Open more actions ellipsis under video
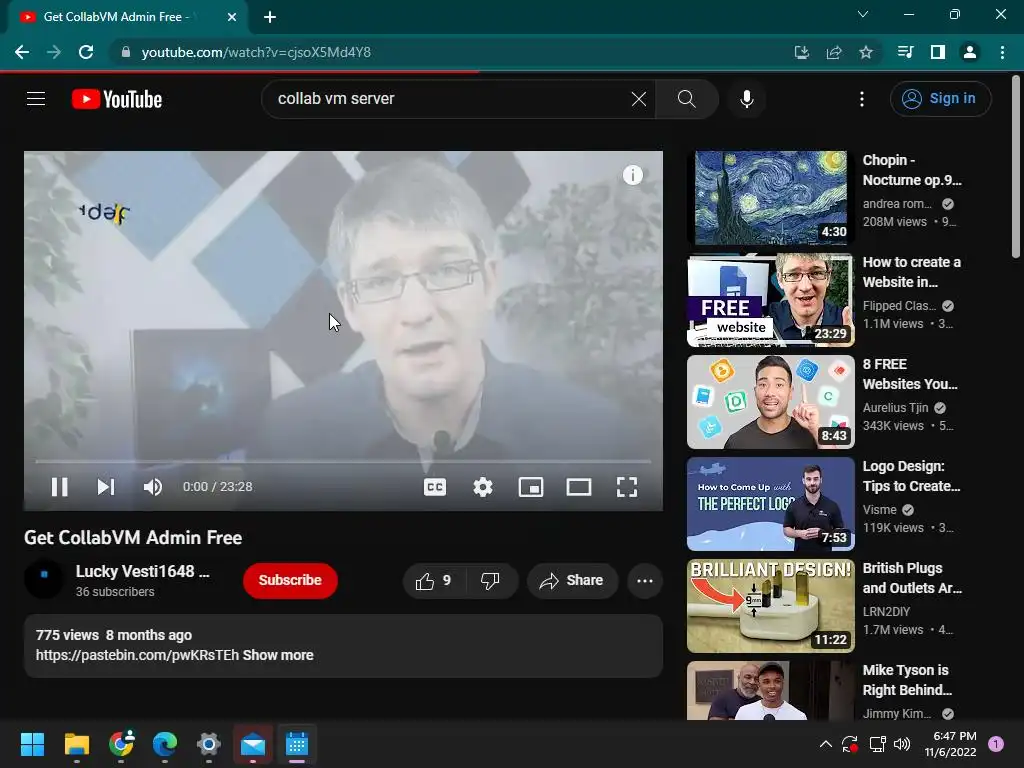Screen dimensions: 1024x768 645,581
